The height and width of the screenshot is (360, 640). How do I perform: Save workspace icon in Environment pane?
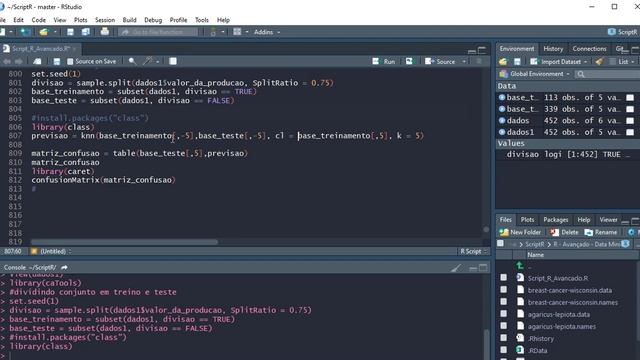tap(517, 62)
